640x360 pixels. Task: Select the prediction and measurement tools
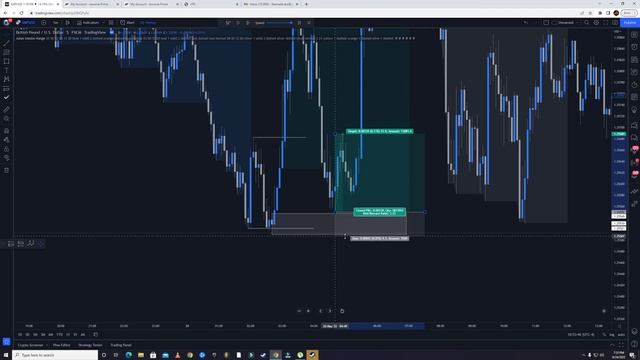6,89
